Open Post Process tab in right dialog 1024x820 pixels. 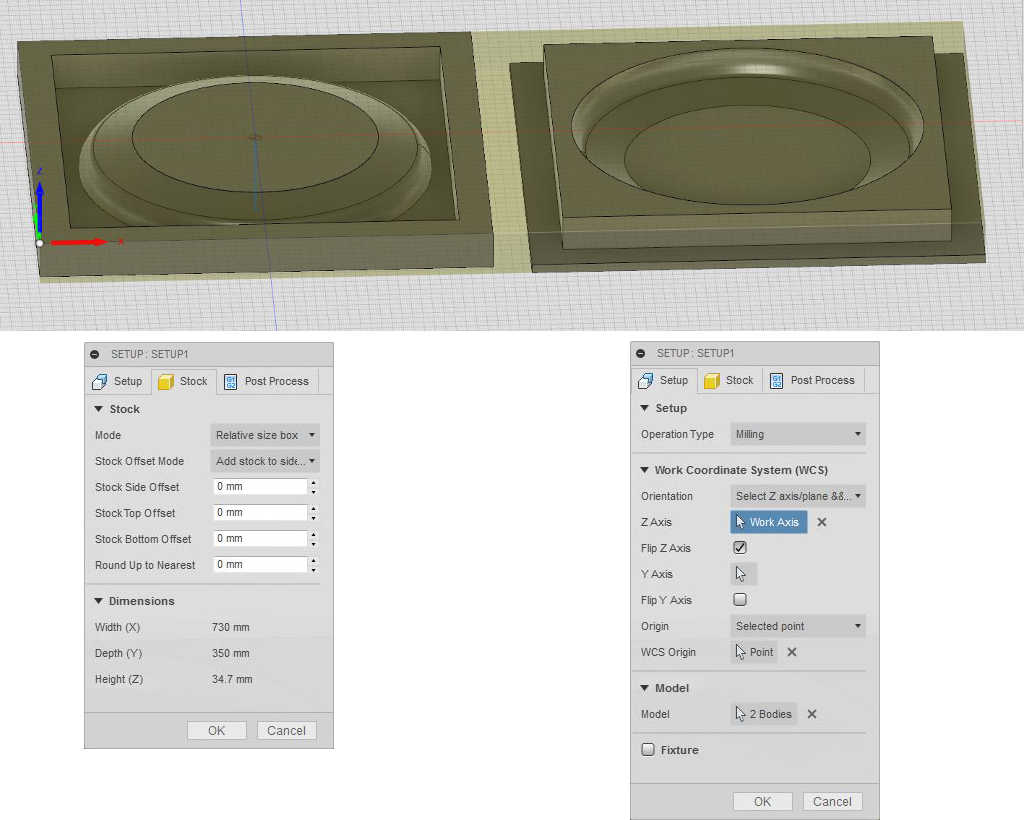[812, 380]
